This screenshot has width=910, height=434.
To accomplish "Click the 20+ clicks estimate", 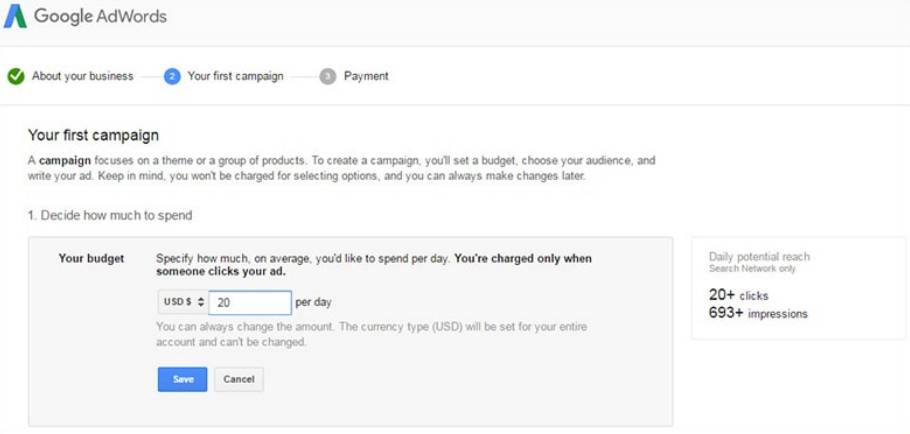I will (x=738, y=296).
